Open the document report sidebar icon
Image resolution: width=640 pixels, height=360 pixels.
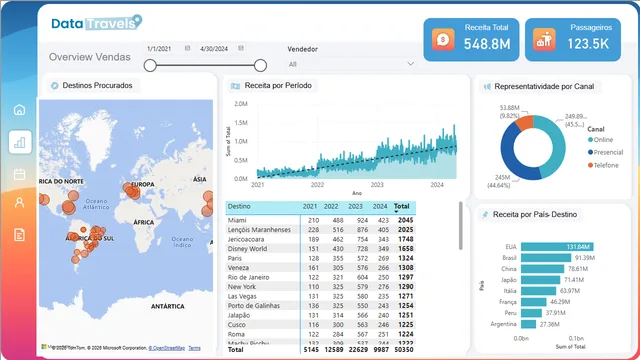[x=20, y=235]
